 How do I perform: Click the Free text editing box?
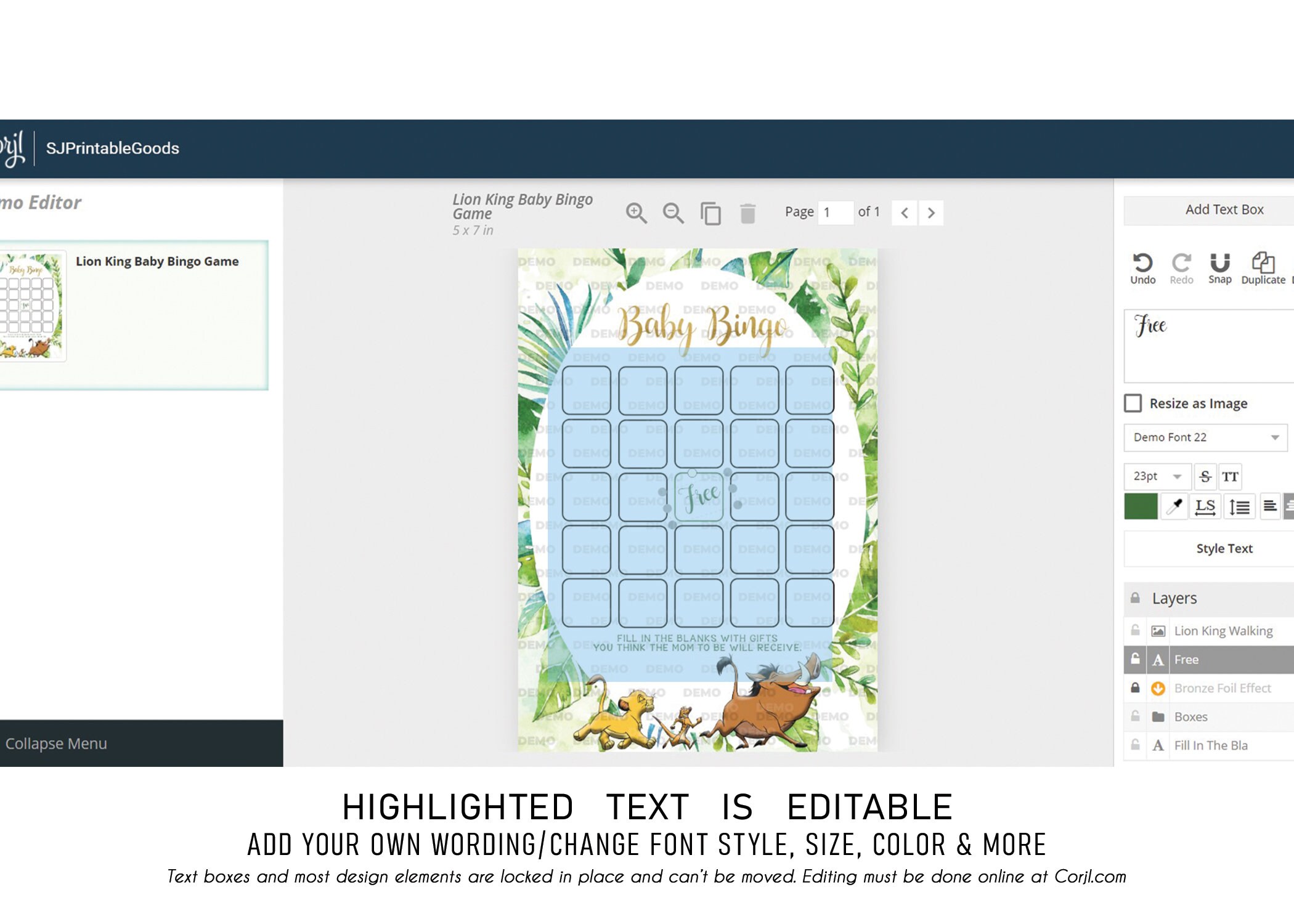1209,346
